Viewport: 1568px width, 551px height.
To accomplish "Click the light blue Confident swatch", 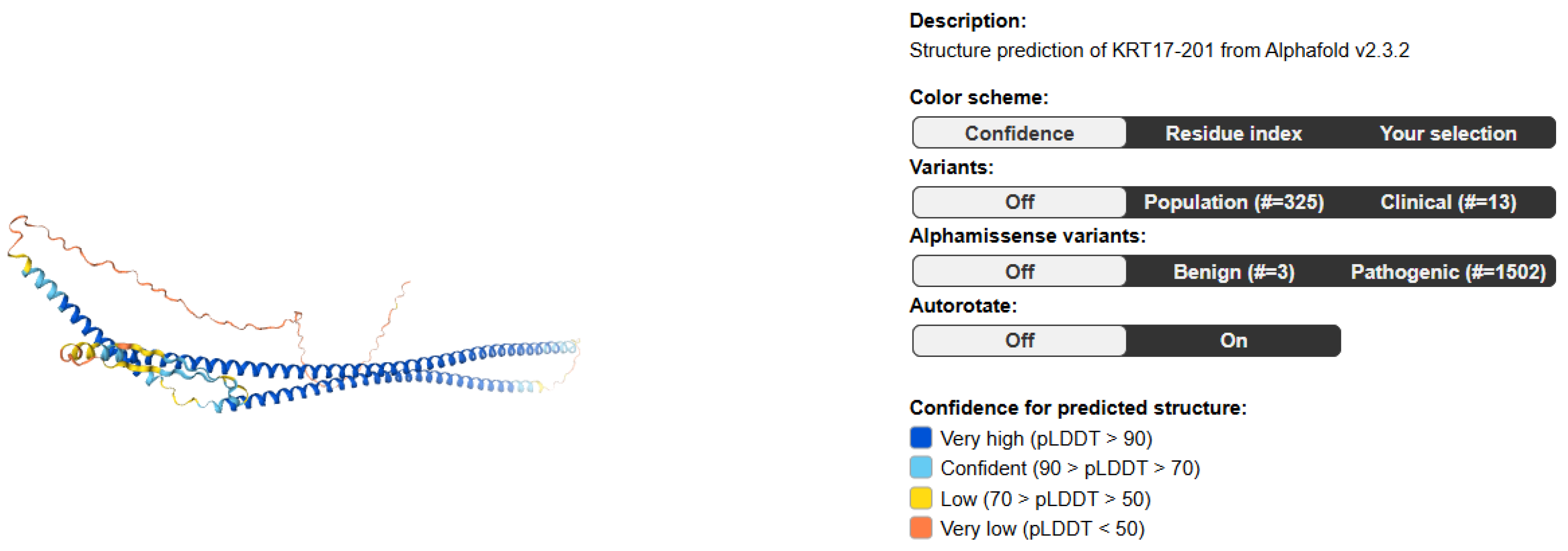I will pos(920,468).
